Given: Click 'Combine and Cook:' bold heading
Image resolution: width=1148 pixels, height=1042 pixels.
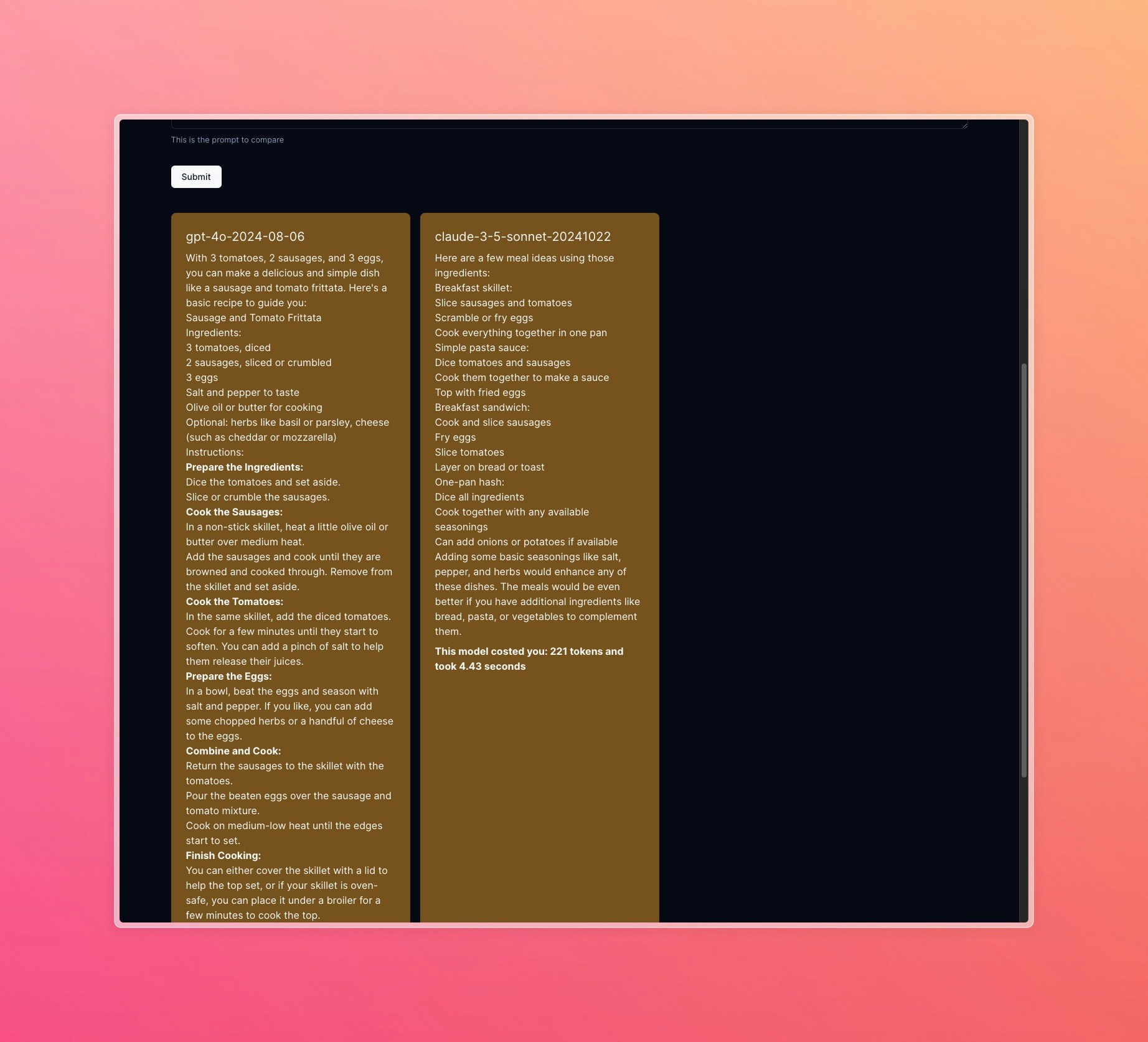Looking at the screenshot, I should (x=233, y=751).
